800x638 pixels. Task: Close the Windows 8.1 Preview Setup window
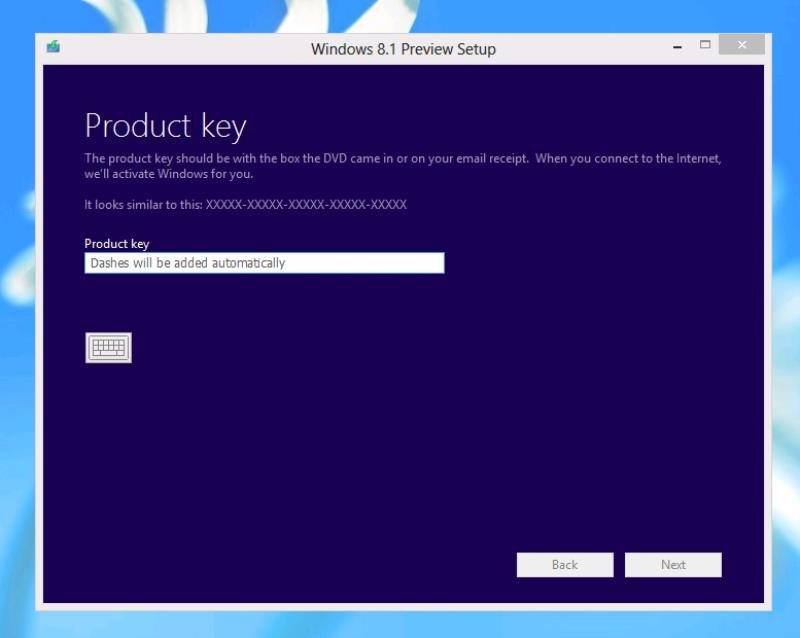point(741,45)
